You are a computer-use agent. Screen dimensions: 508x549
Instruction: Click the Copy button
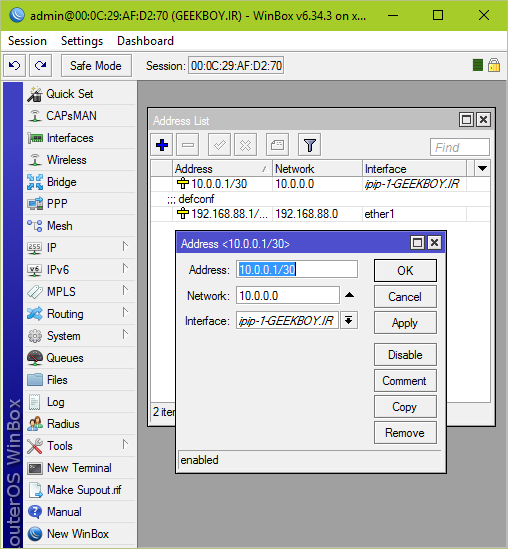pyautogui.click(x=405, y=406)
